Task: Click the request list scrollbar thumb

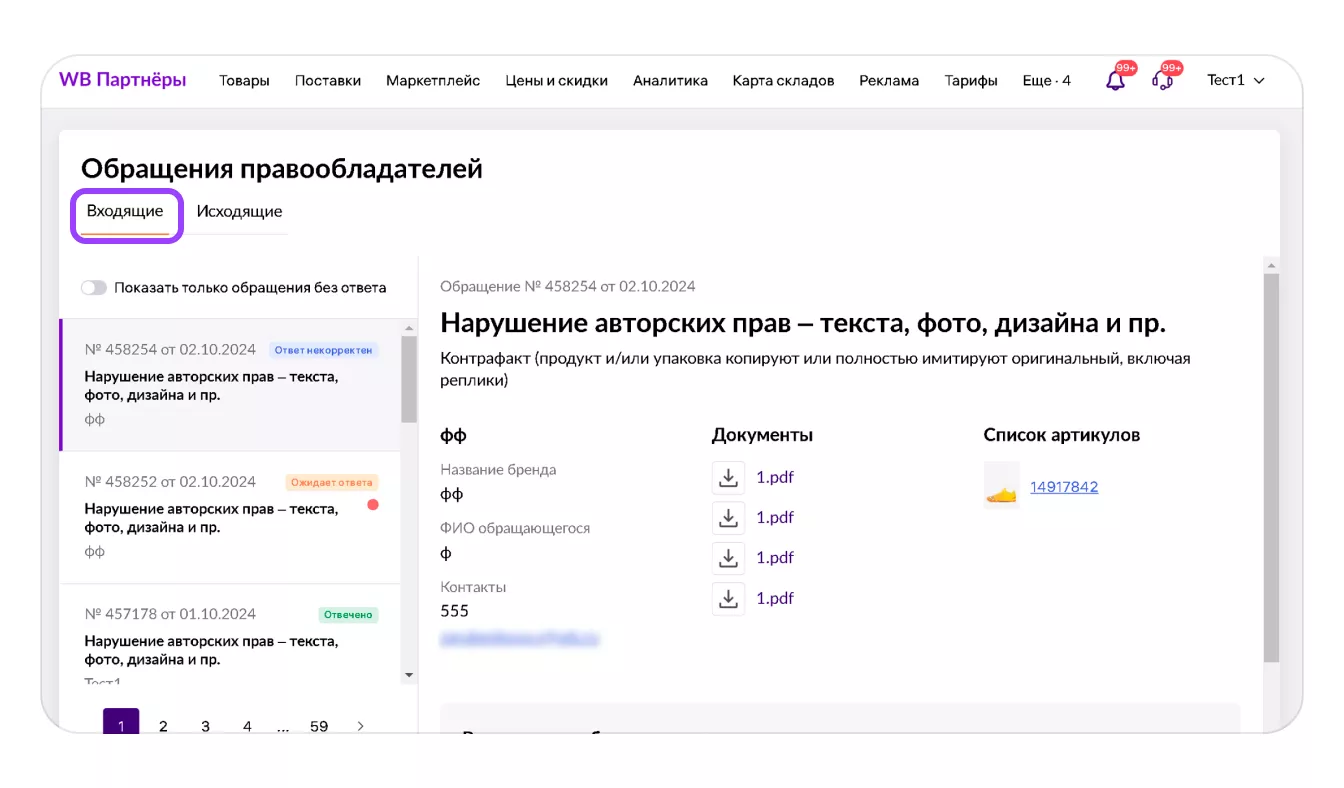Action: coord(409,379)
